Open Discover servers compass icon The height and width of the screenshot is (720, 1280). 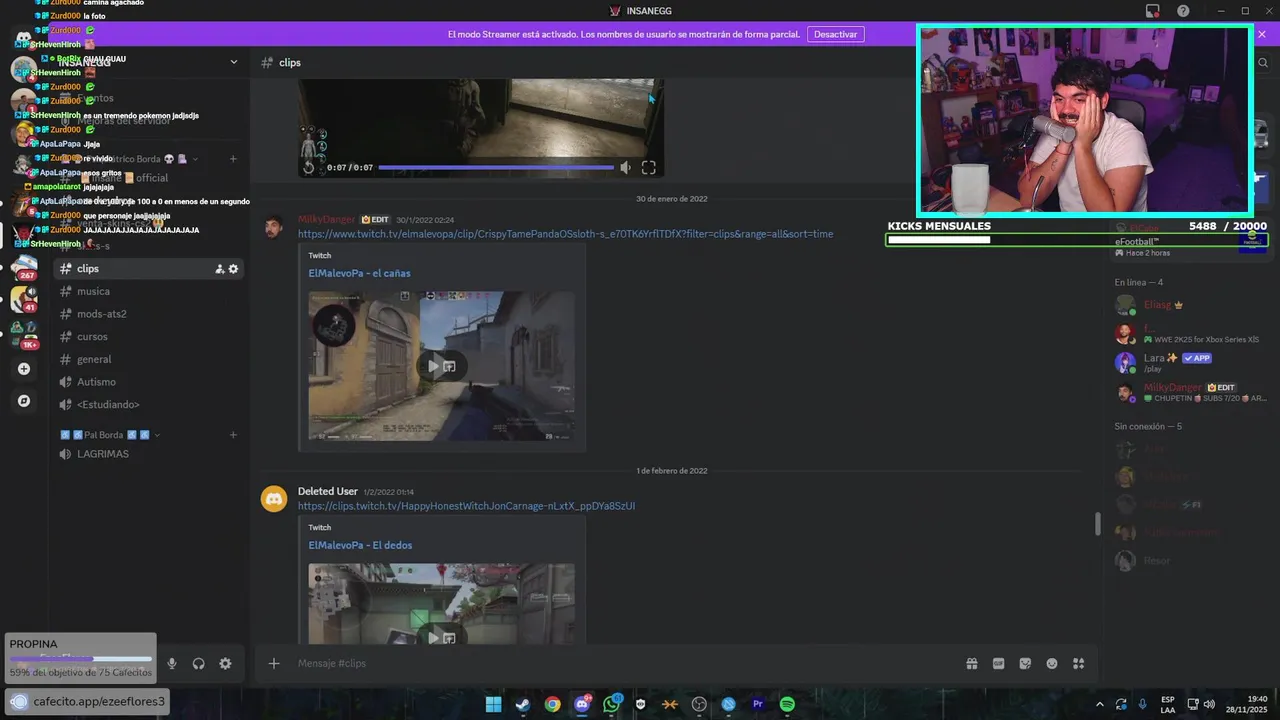pos(24,401)
